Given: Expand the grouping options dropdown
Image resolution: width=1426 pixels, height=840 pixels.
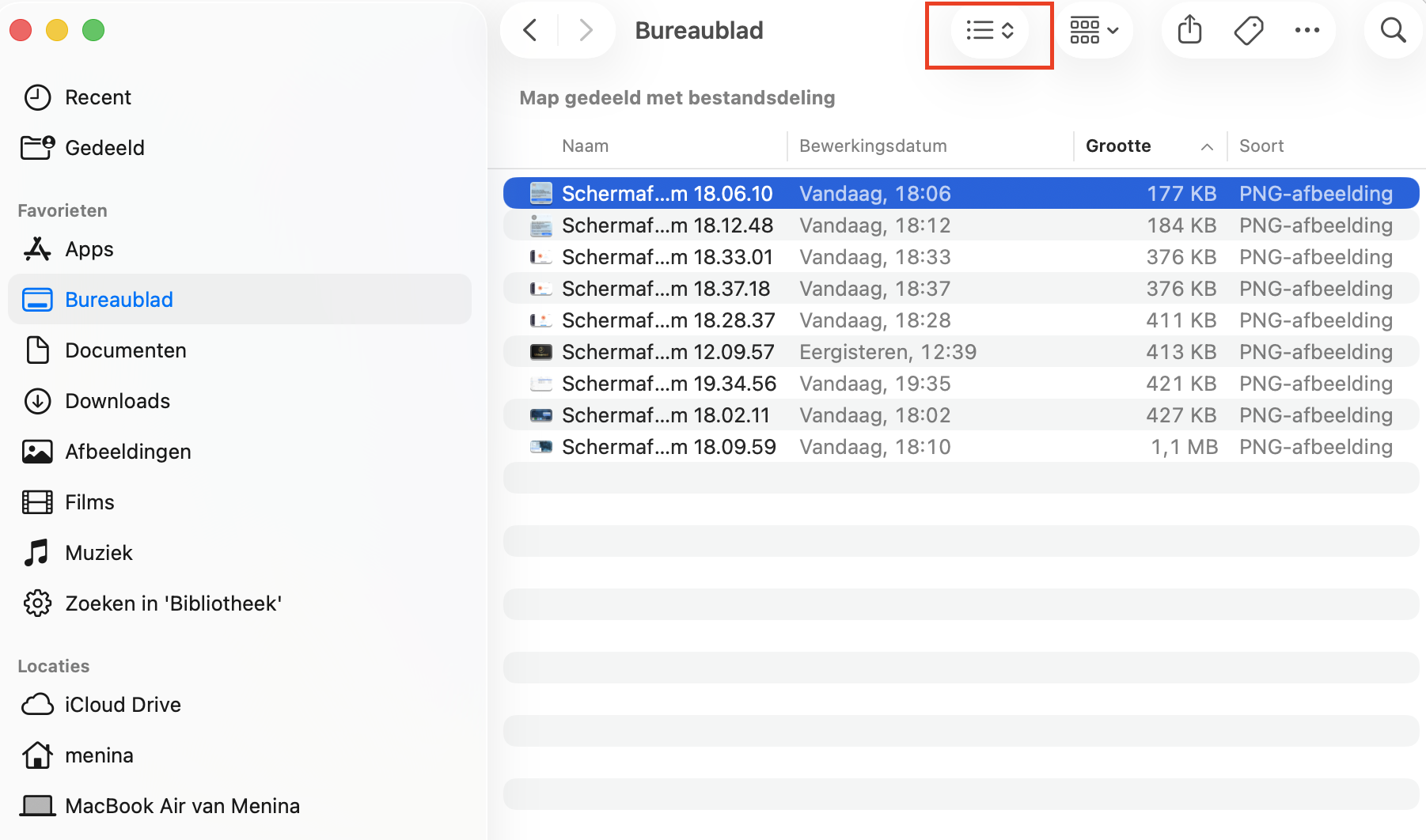Looking at the screenshot, I should coord(1094,31).
